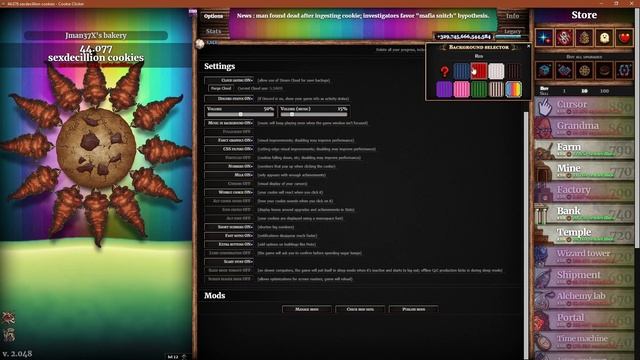Toggle the Extra buttons setting

tap(229, 244)
